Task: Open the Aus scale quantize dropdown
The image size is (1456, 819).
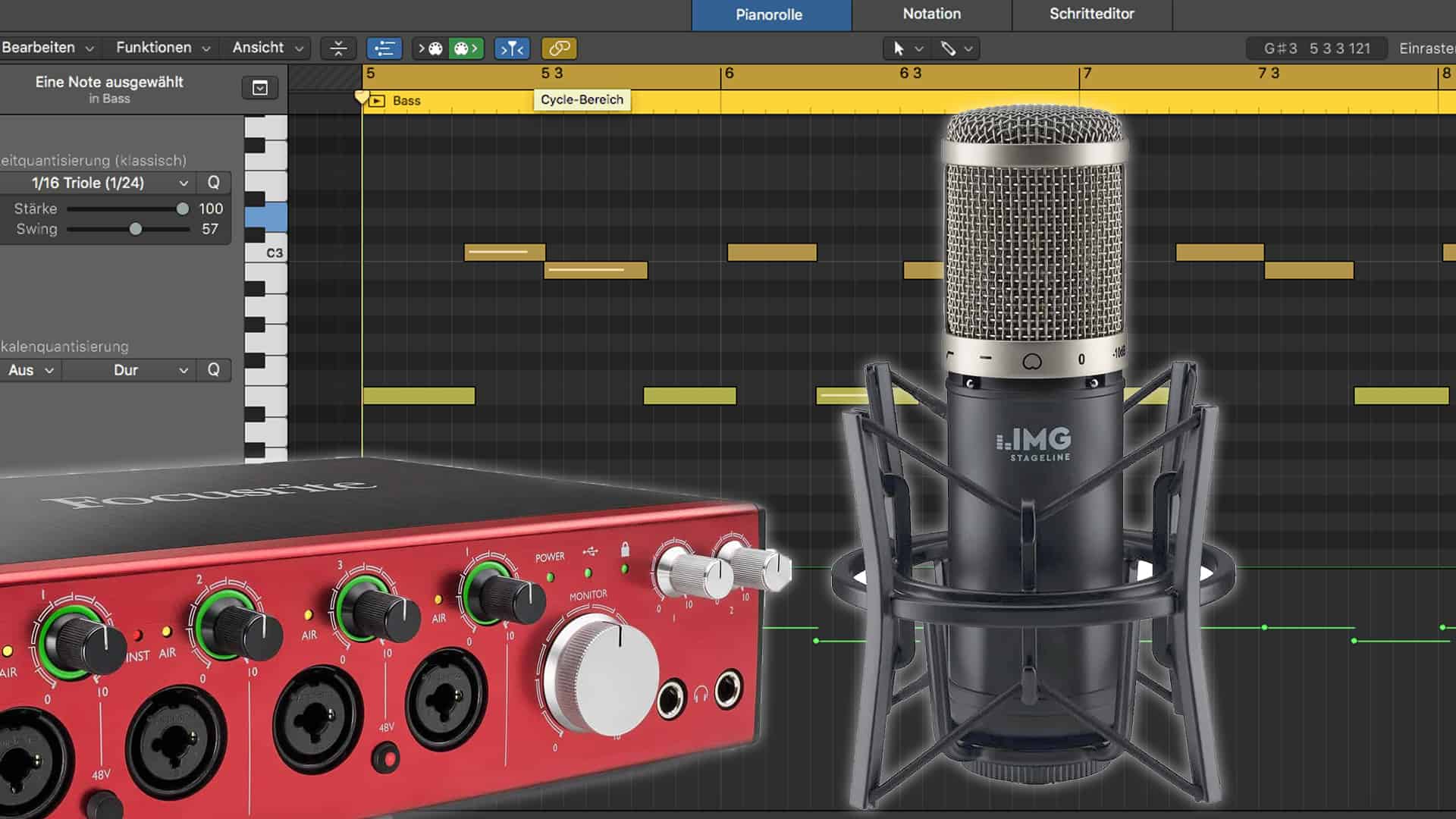Action: pos(30,370)
